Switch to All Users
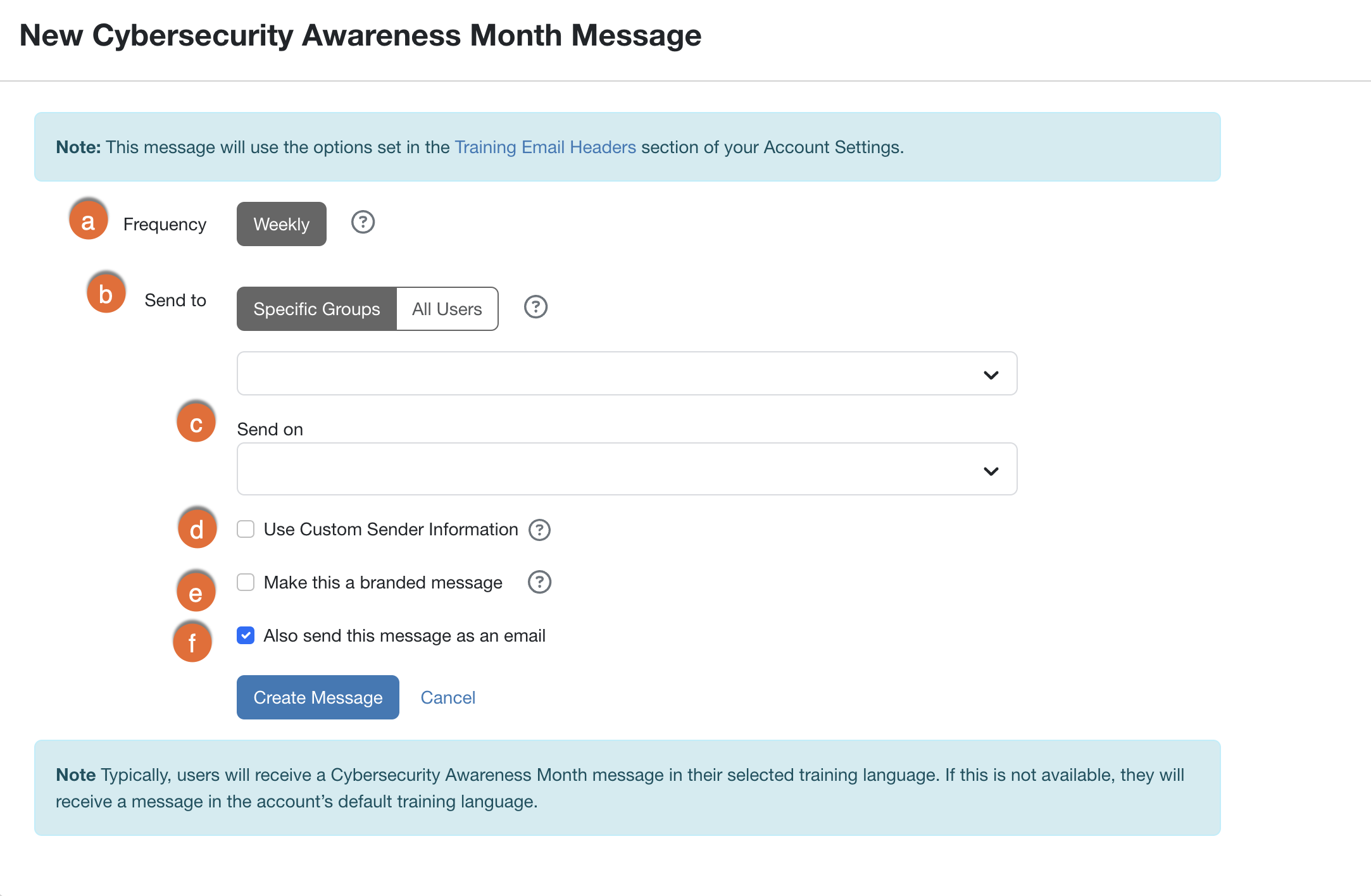The height and width of the screenshot is (896, 1371). [x=447, y=309]
